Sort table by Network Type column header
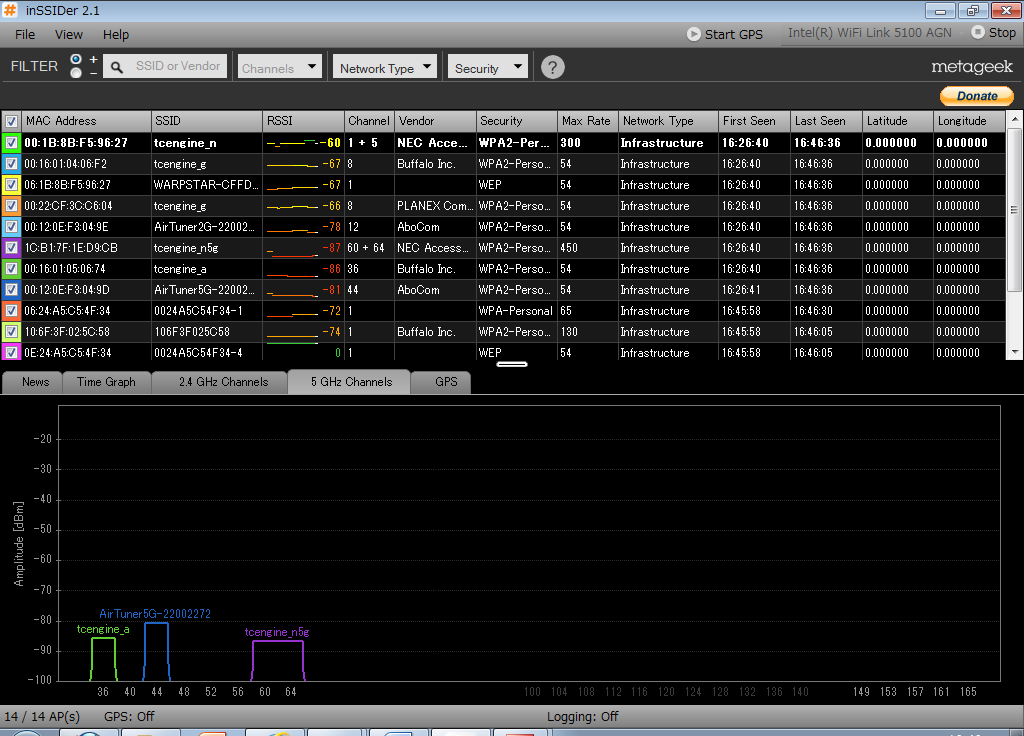The height and width of the screenshot is (736, 1024). pos(668,121)
